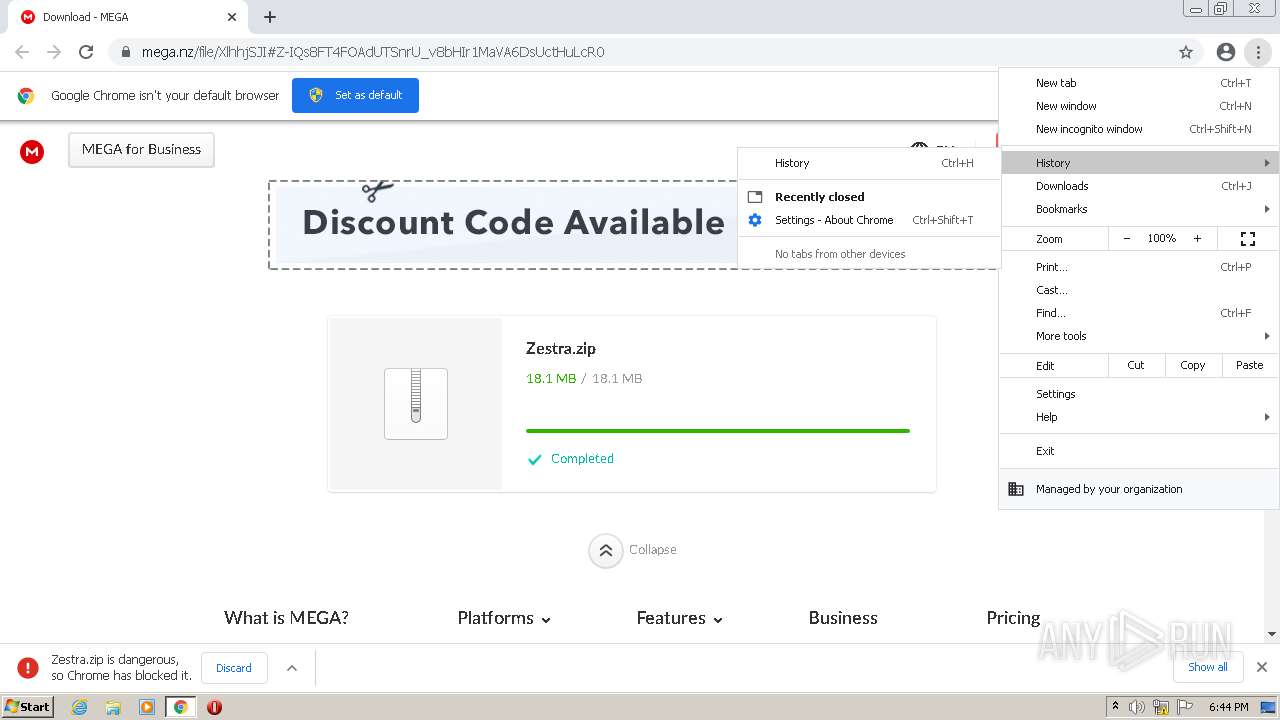Click Copy in Edit row
This screenshot has width=1280, height=720.
pyautogui.click(x=1193, y=365)
